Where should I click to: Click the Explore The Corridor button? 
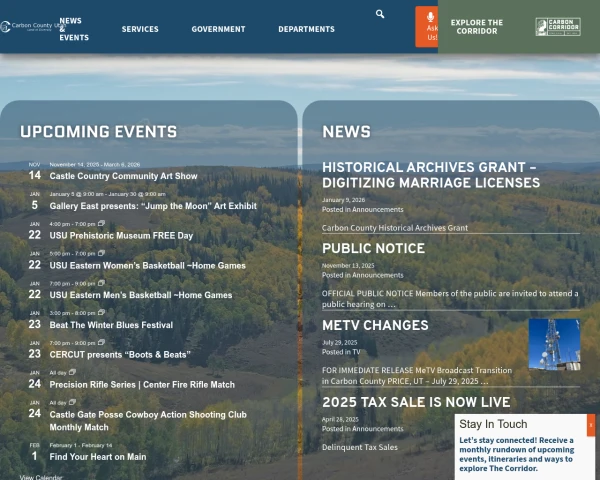(x=477, y=27)
